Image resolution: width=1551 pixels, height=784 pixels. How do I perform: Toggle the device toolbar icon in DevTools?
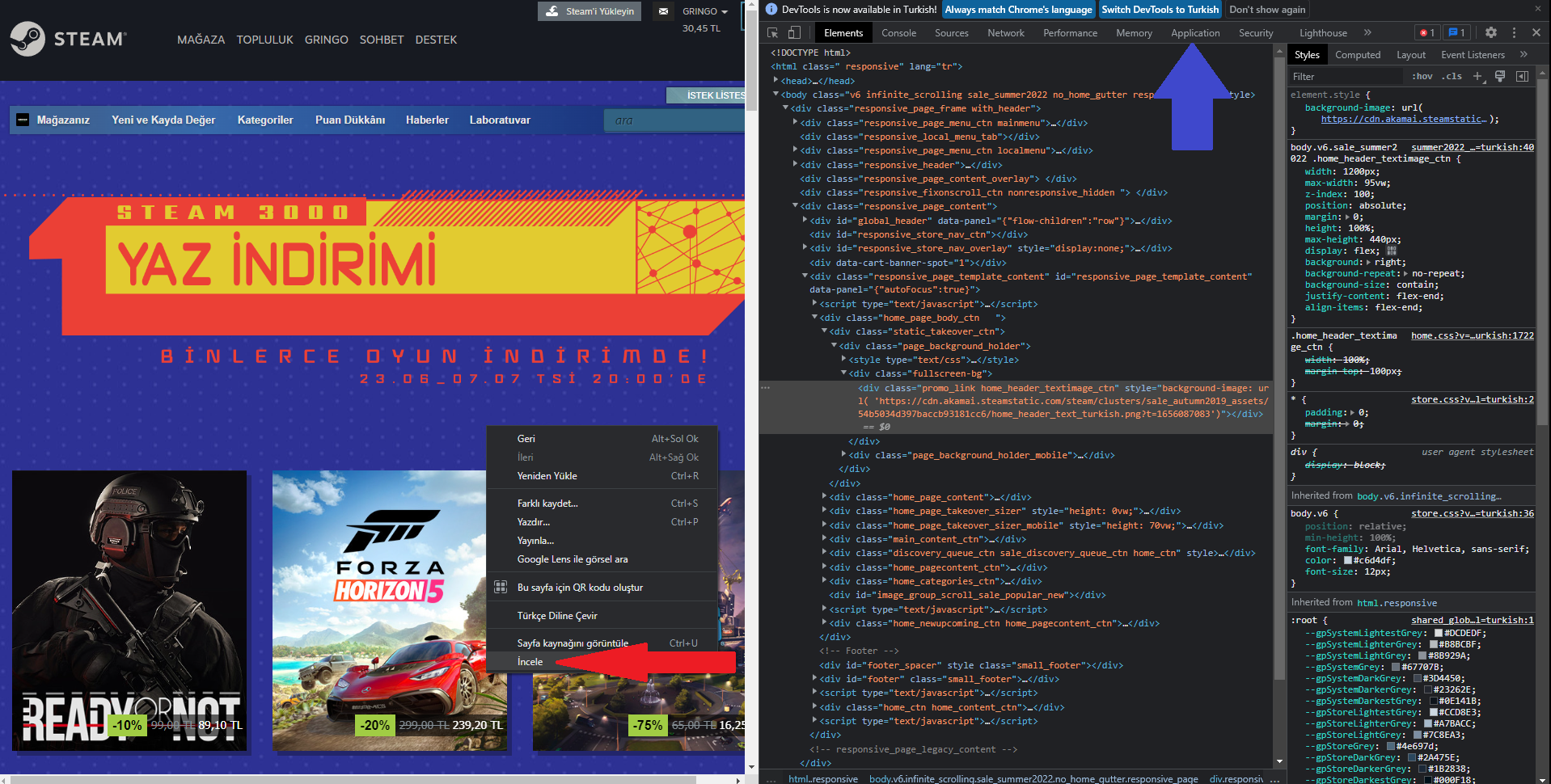(794, 32)
